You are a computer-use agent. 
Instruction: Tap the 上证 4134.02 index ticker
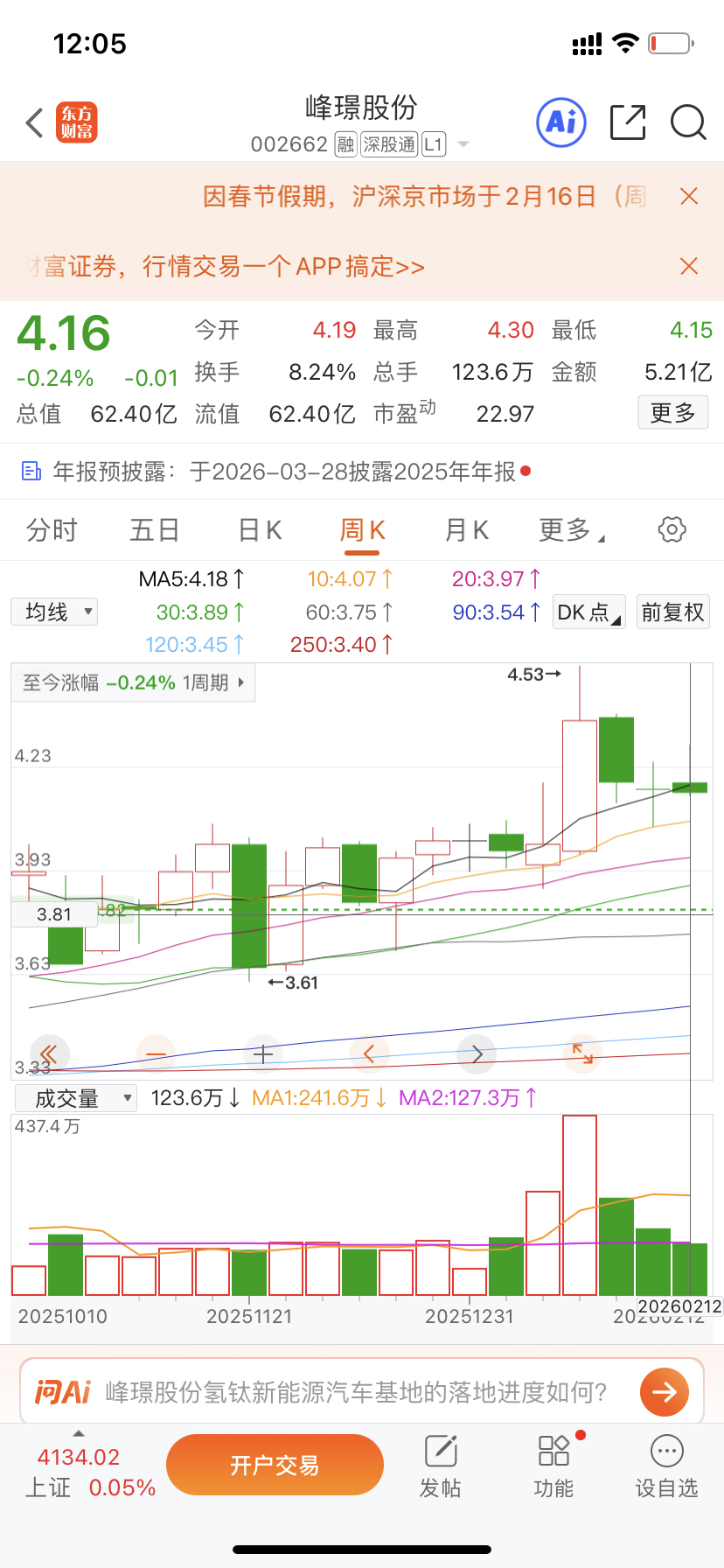[90, 1472]
